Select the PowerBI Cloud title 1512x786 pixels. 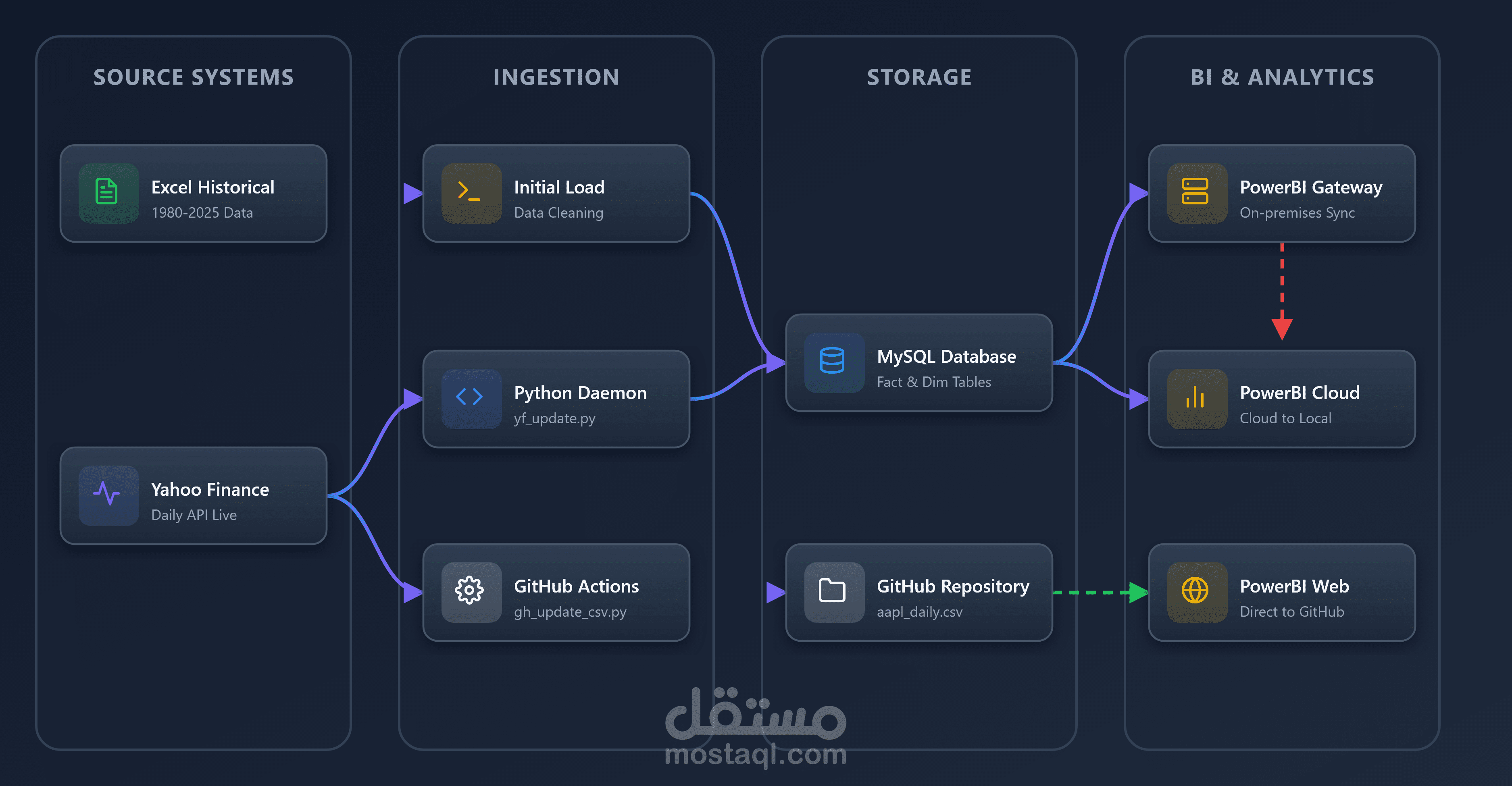click(x=1300, y=393)
